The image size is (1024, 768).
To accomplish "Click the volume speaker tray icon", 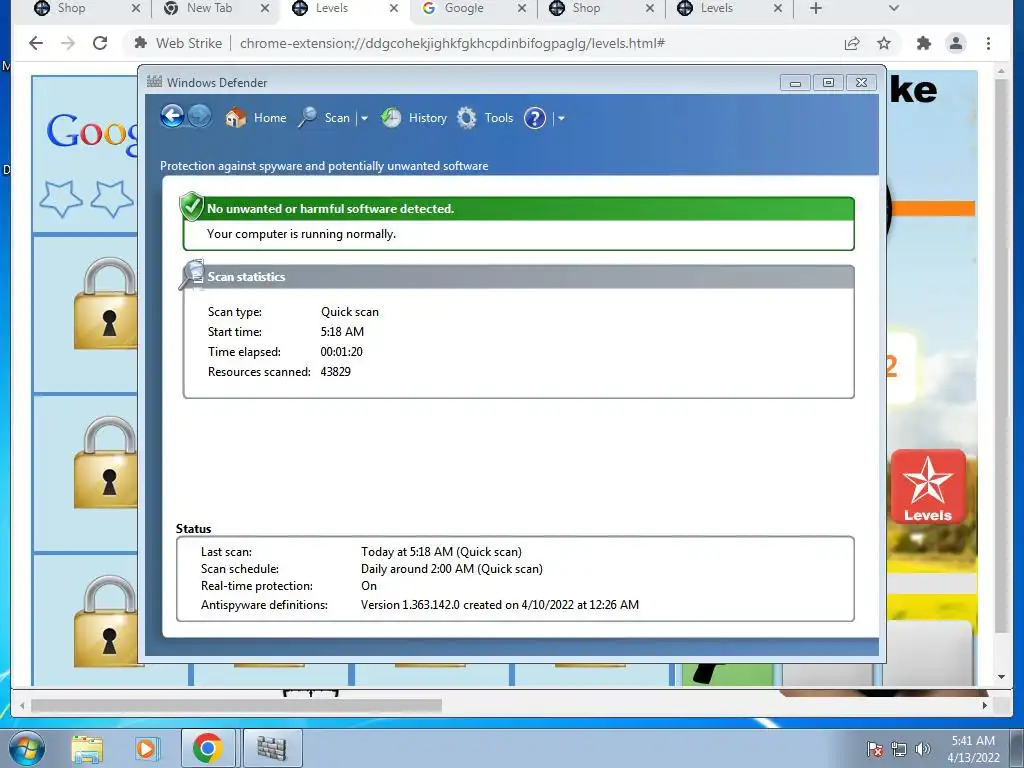I will click(x=922, y=749).
